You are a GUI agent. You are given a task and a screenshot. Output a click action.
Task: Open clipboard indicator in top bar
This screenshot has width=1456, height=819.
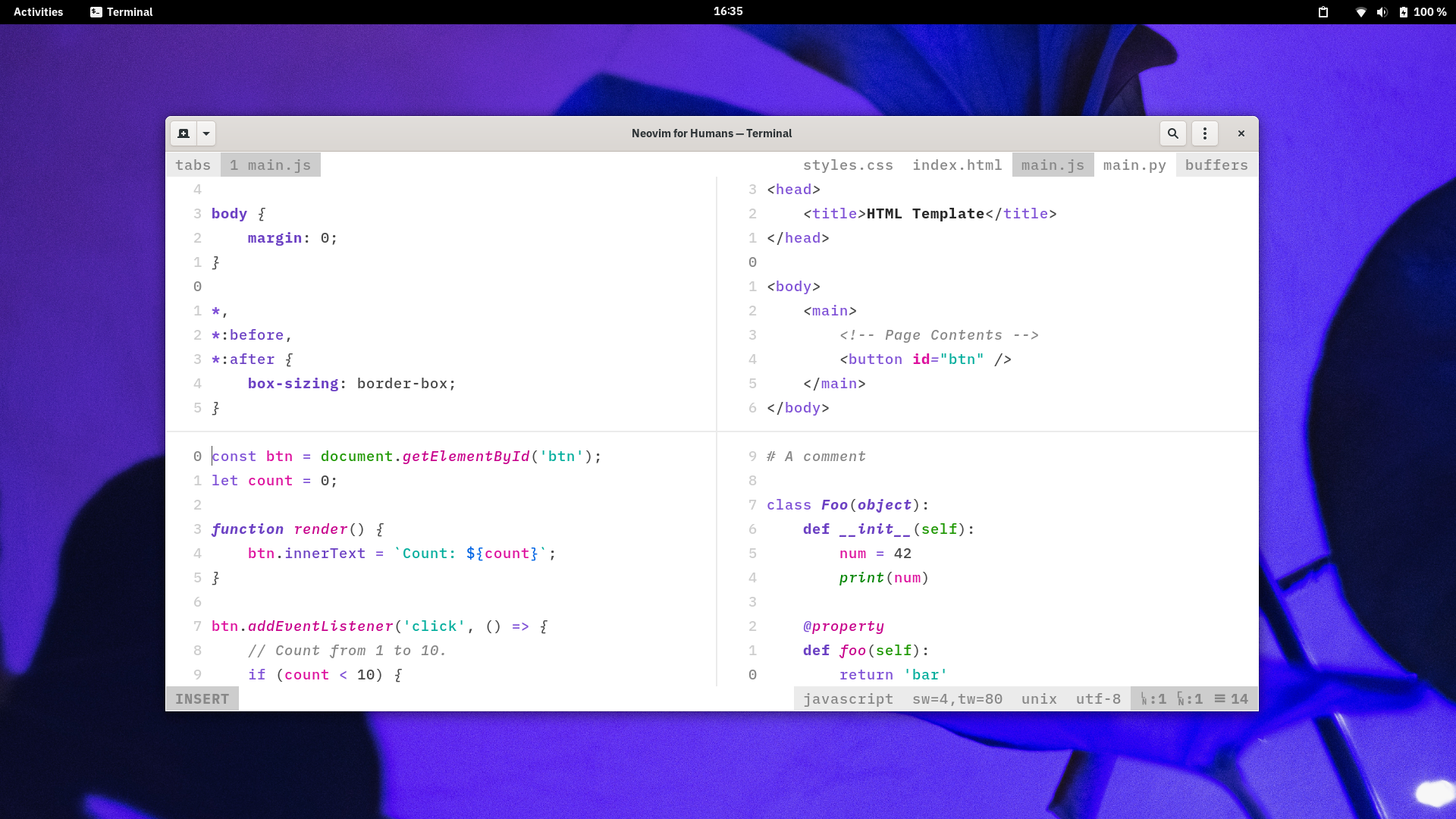coord(1323,12)
